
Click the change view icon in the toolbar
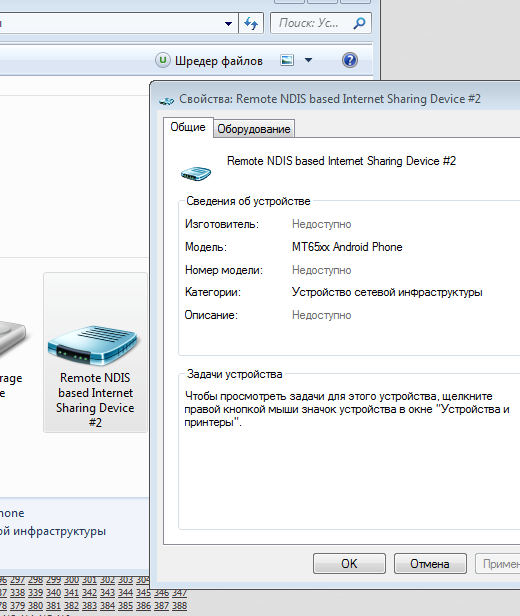[x=287, y=60]
